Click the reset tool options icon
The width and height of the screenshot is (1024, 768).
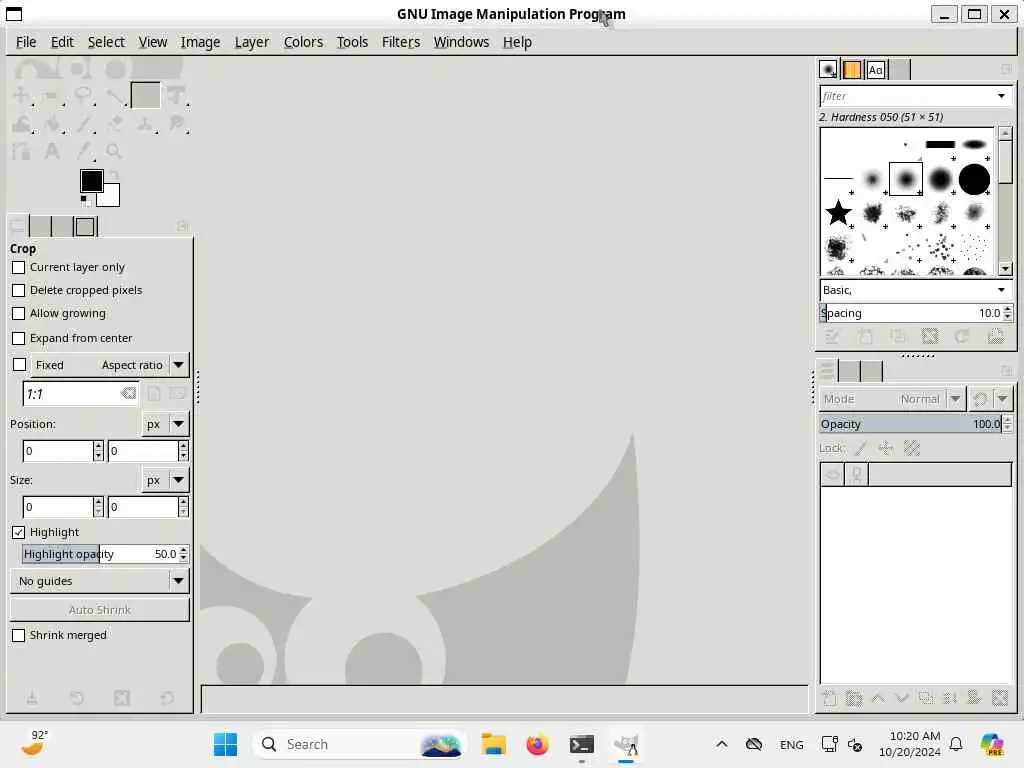coord(167,698)
